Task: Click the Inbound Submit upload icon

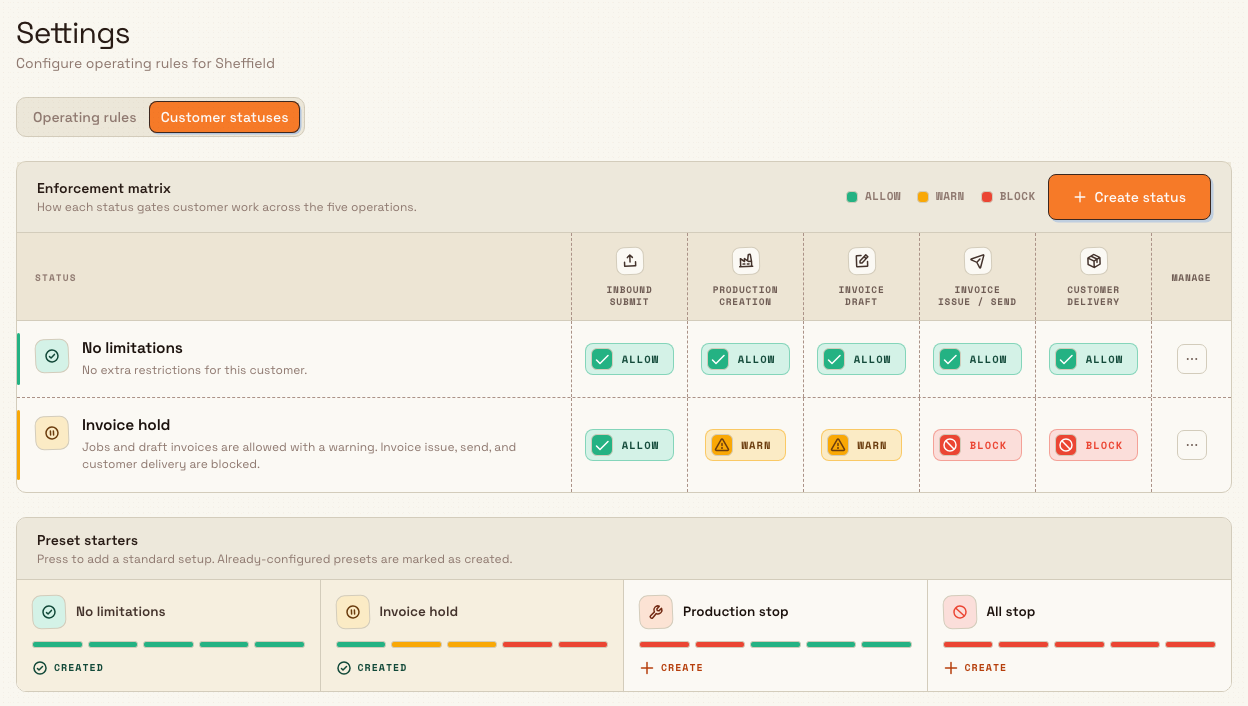Action: pyautogui.click(x=630, y=261)
